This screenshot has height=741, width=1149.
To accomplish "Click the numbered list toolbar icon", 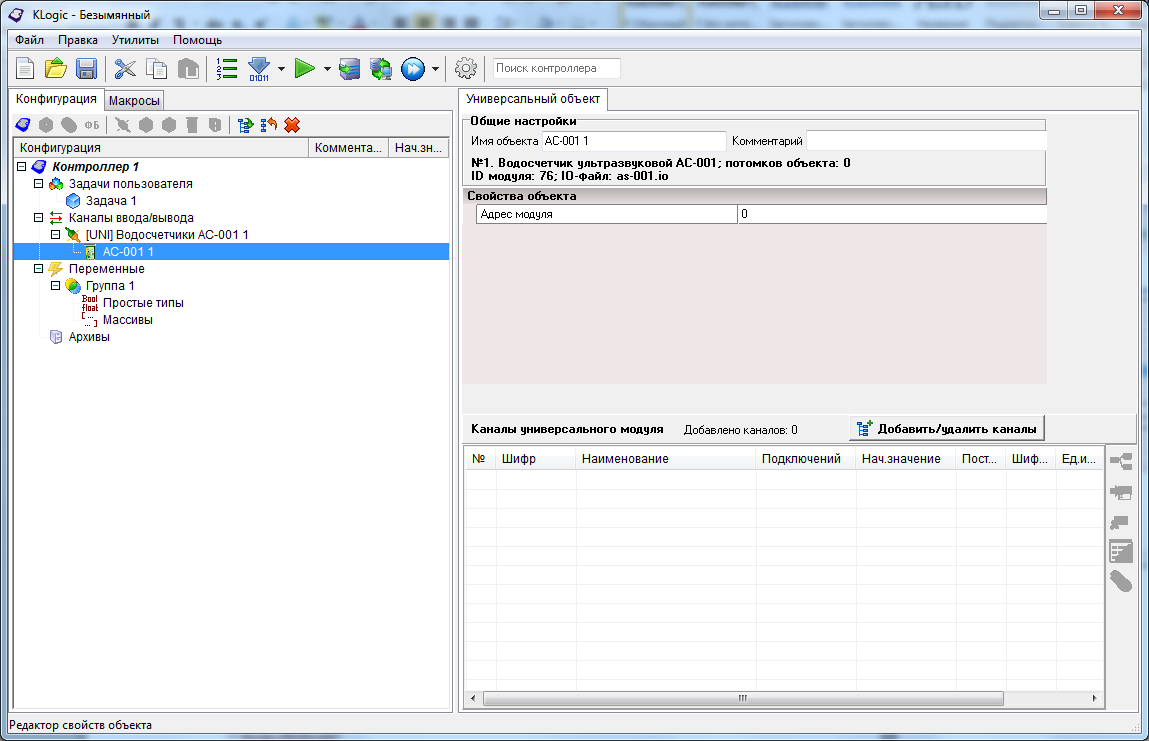I will pos(227,69).
